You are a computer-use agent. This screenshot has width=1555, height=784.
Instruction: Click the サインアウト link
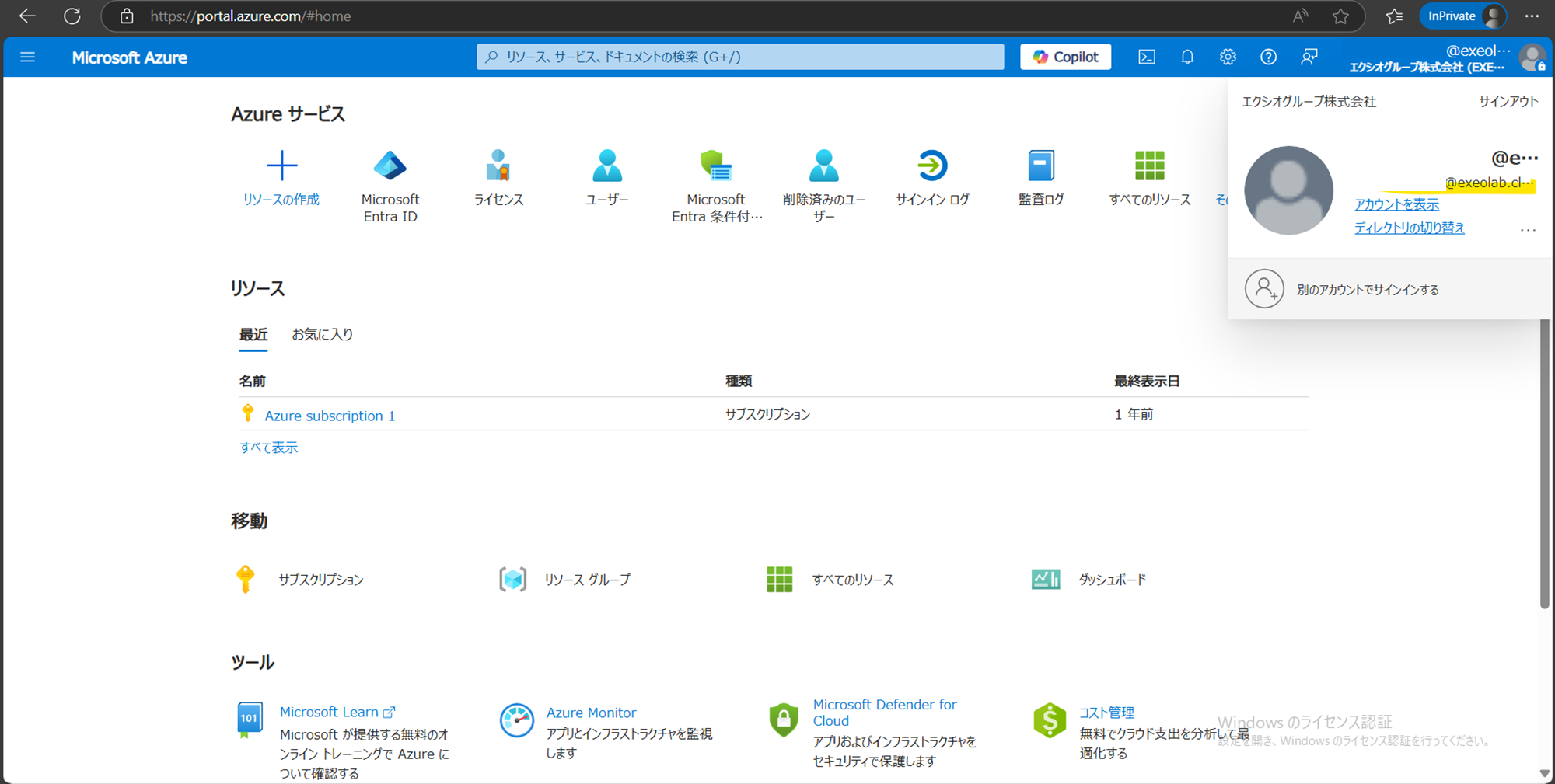(1508, 102)
